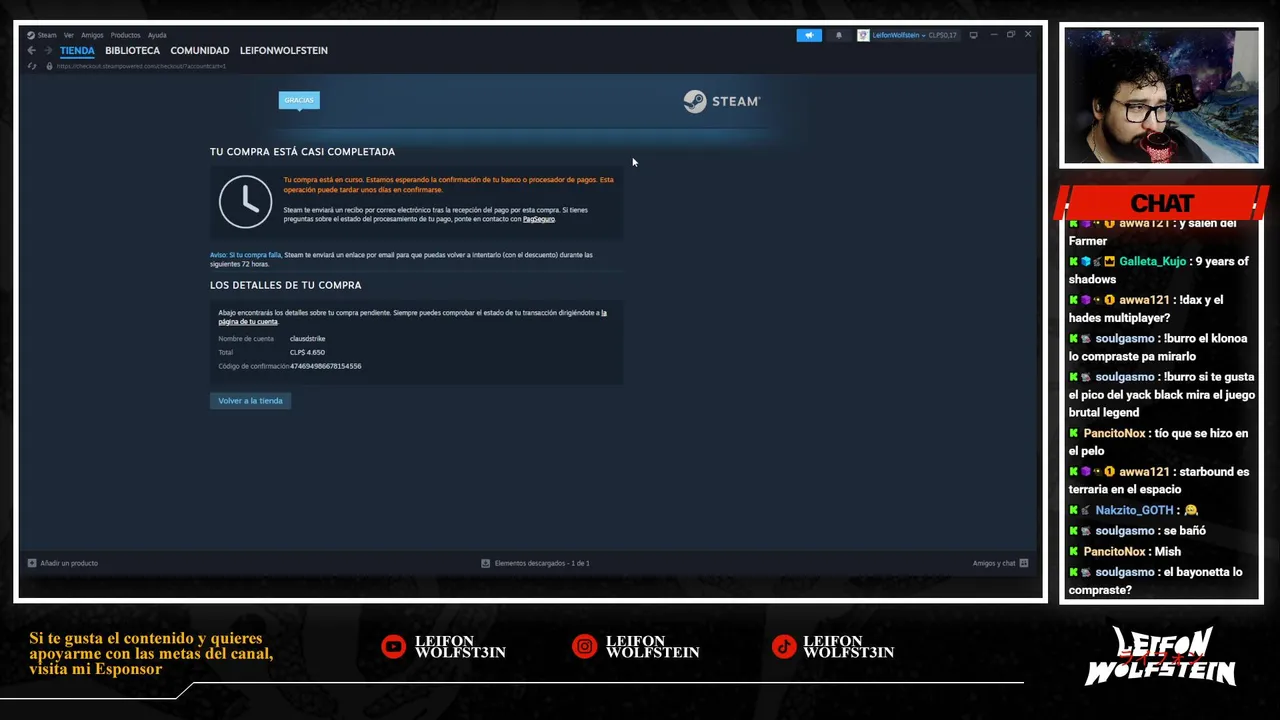Switch to Big Picture mode icon
This screenshot has width=1280, height=720.
tap(973, 35)
